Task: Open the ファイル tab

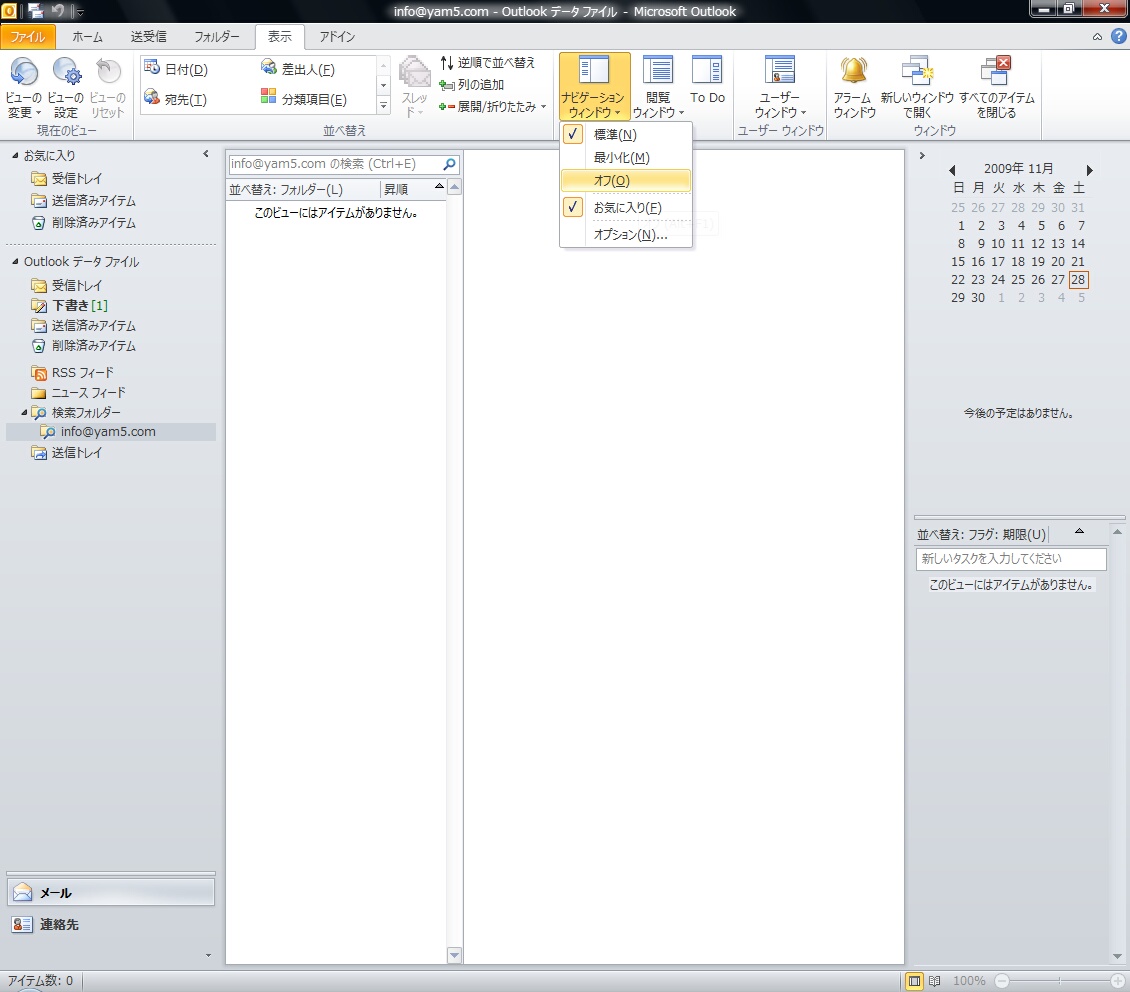Action: pyautogui.click(x=28, y=37)
